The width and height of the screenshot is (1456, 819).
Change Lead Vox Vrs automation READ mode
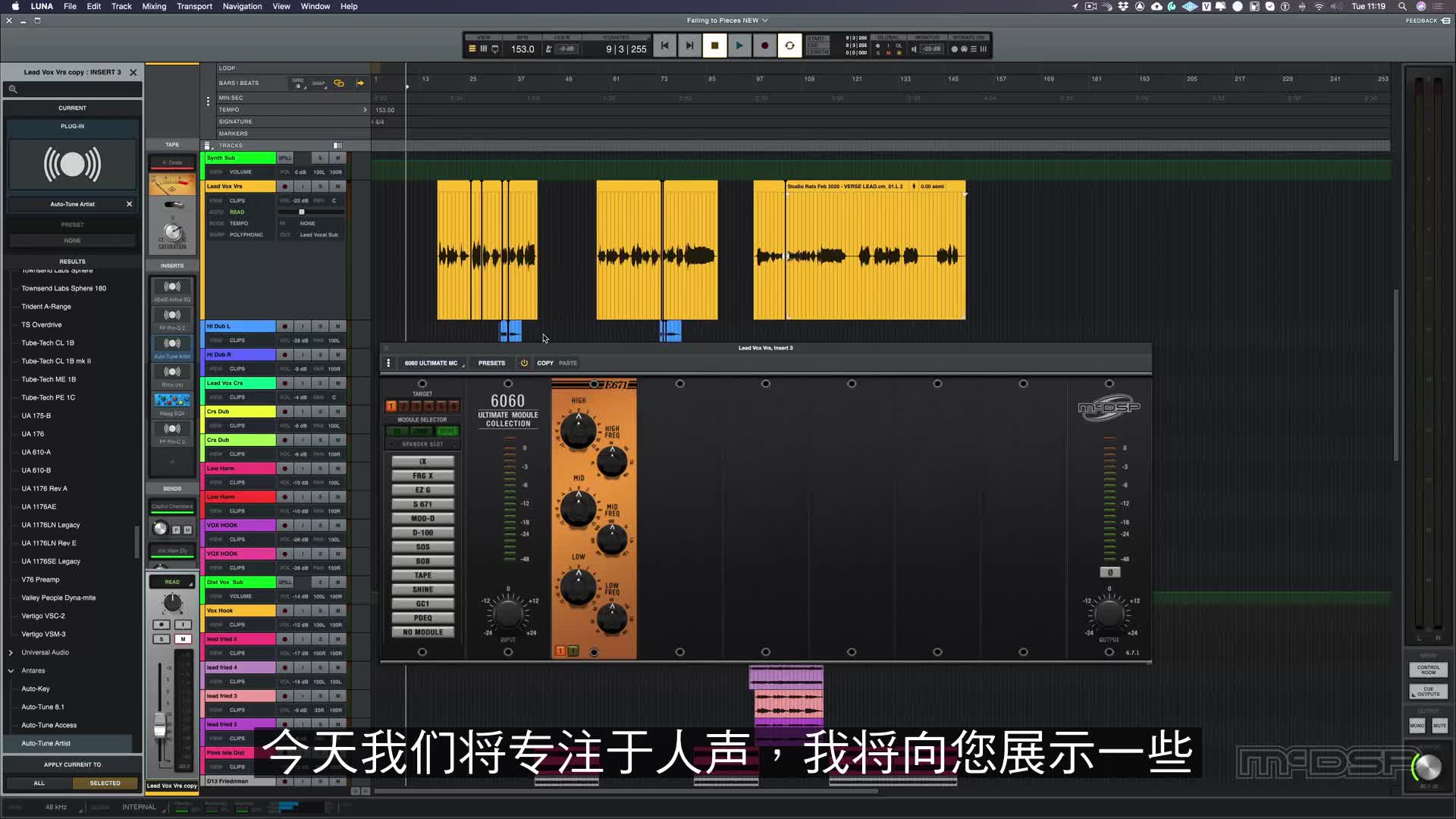(x=237, y=212)
